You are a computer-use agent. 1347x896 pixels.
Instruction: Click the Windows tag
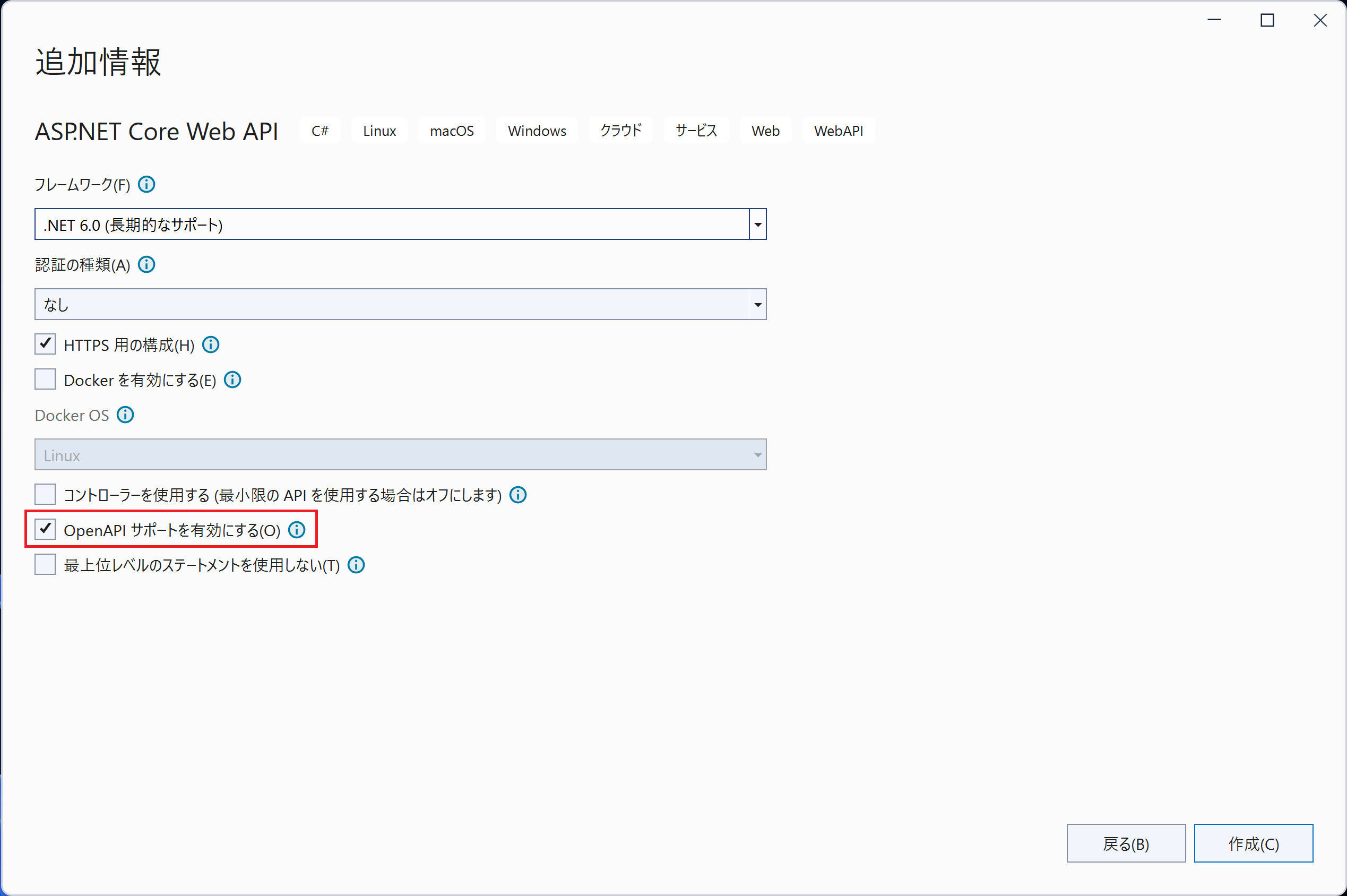click(537, 131)
